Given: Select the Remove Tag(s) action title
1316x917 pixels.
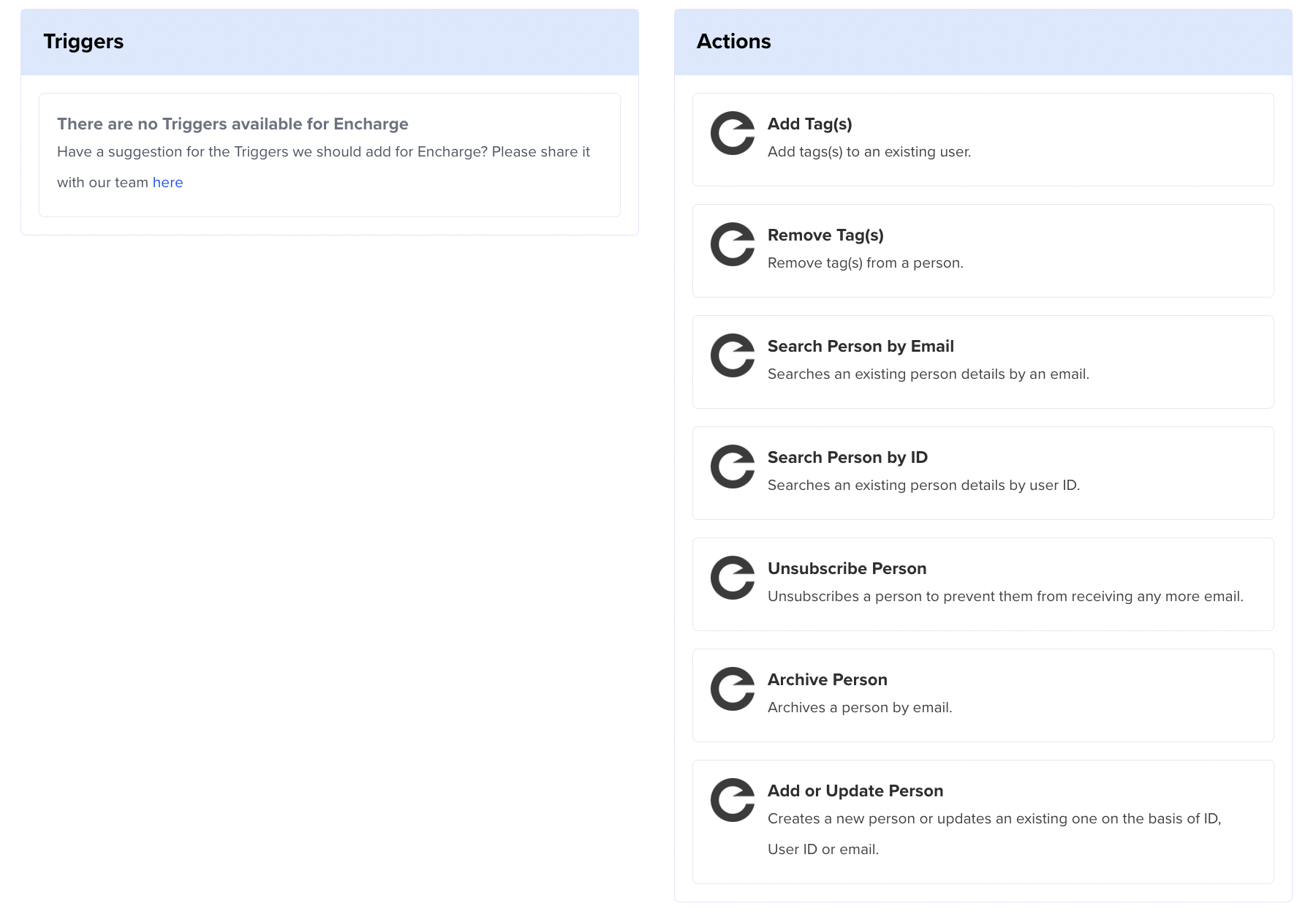Looking at the screenshot, I should (825, 235).
